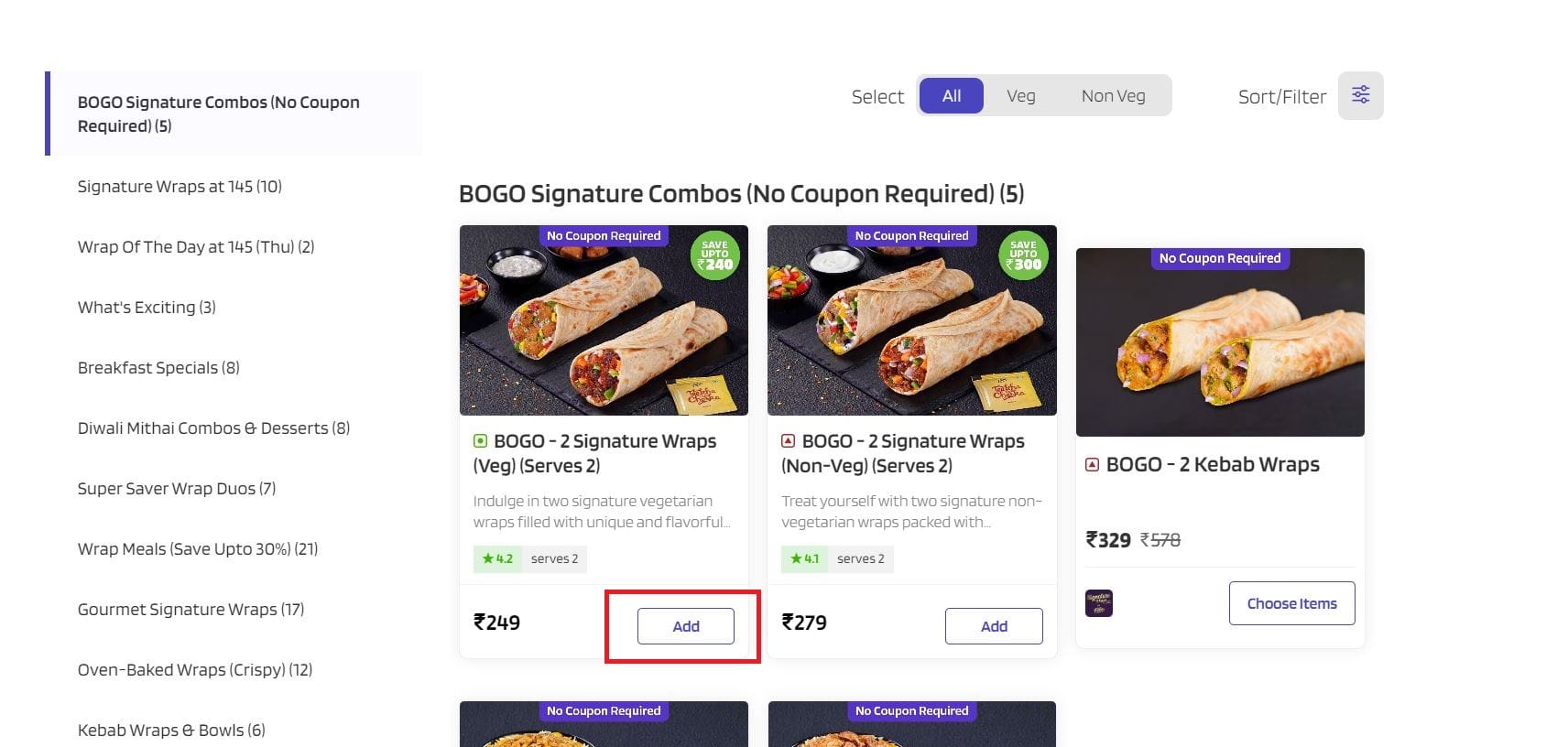Add BOGO Signature Wraps Veg to cart
Screen dimensions: 1568x747
(685, 626)
